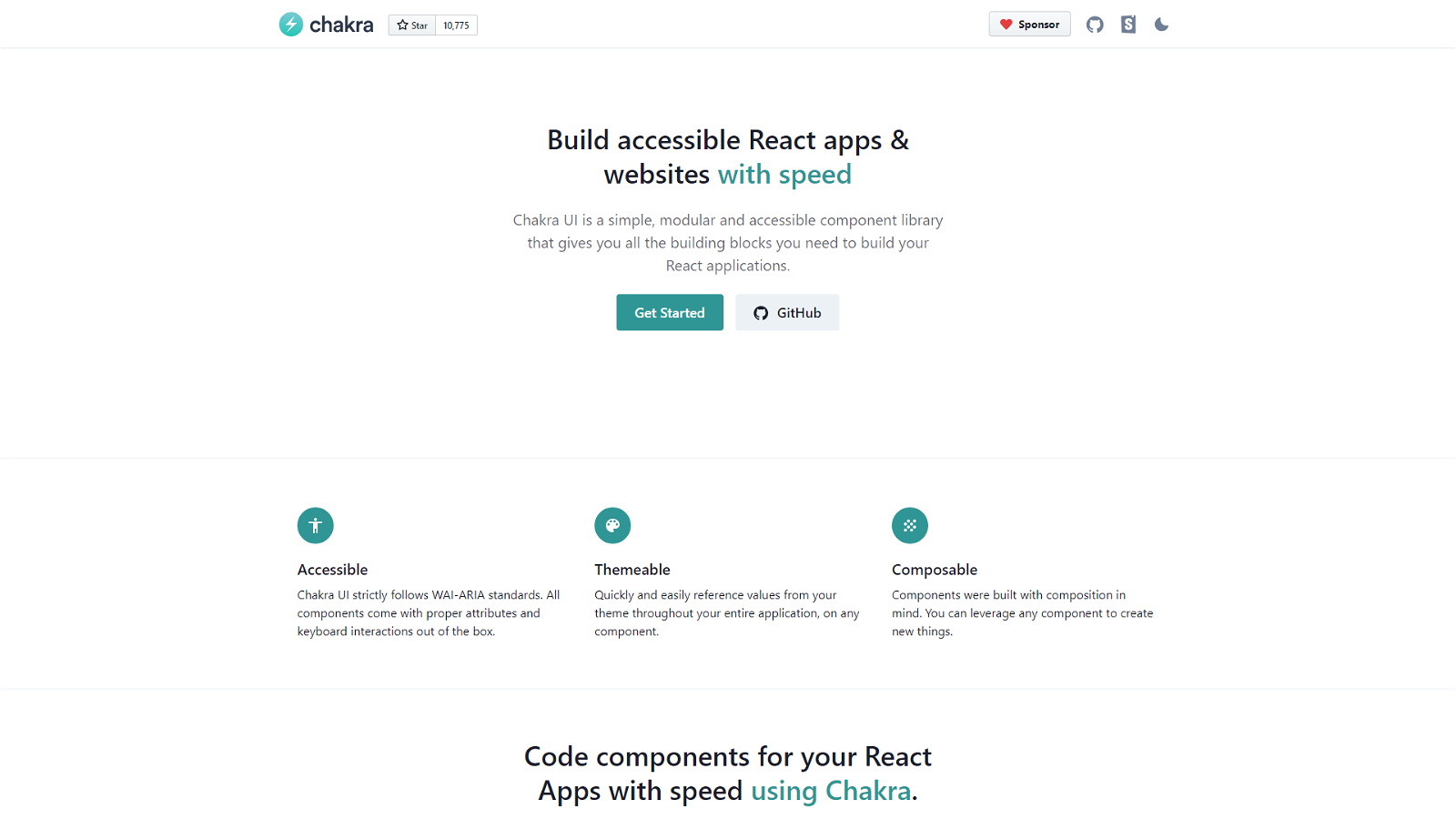Viewport: 1456px width, 819px height.
Task: Click the Themeable heading
Action: pos(632,570)
